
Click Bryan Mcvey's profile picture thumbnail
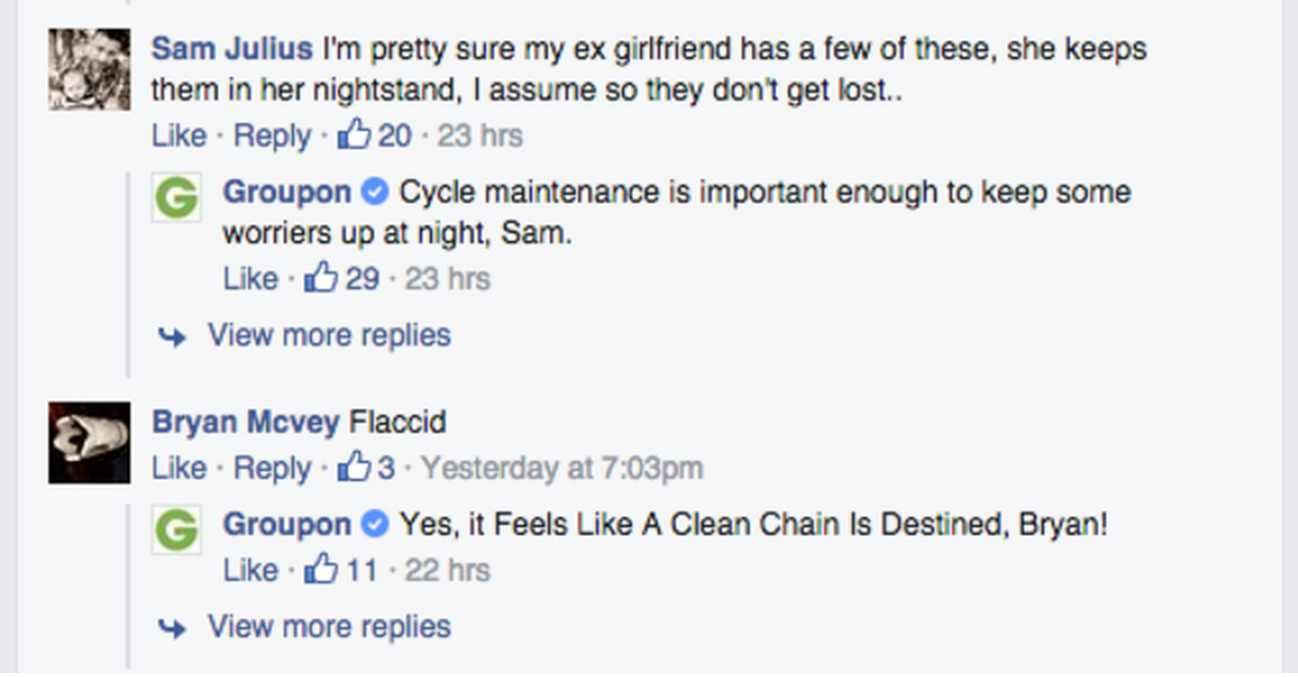[89, 442]
